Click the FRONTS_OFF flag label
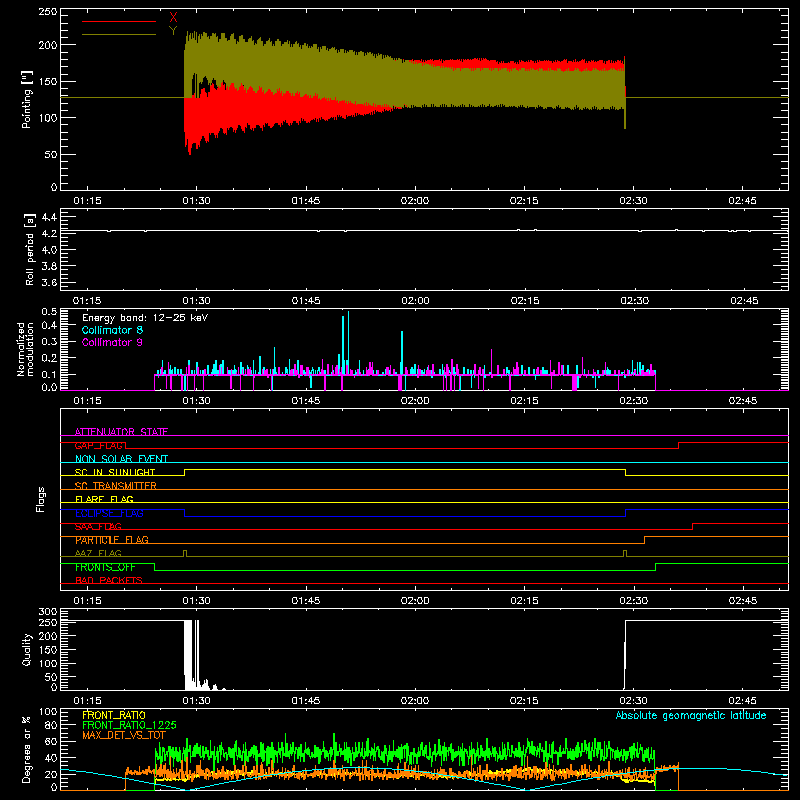800x800 pixels. (105, 567)
